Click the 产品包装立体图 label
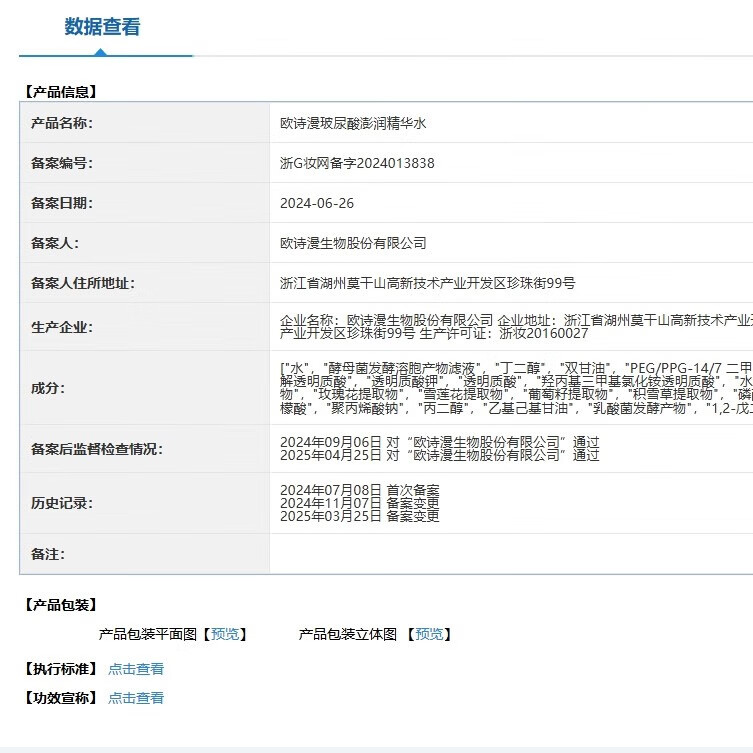Image resolution: width=753 pixels, height=753 pixels. click(348, 634)
